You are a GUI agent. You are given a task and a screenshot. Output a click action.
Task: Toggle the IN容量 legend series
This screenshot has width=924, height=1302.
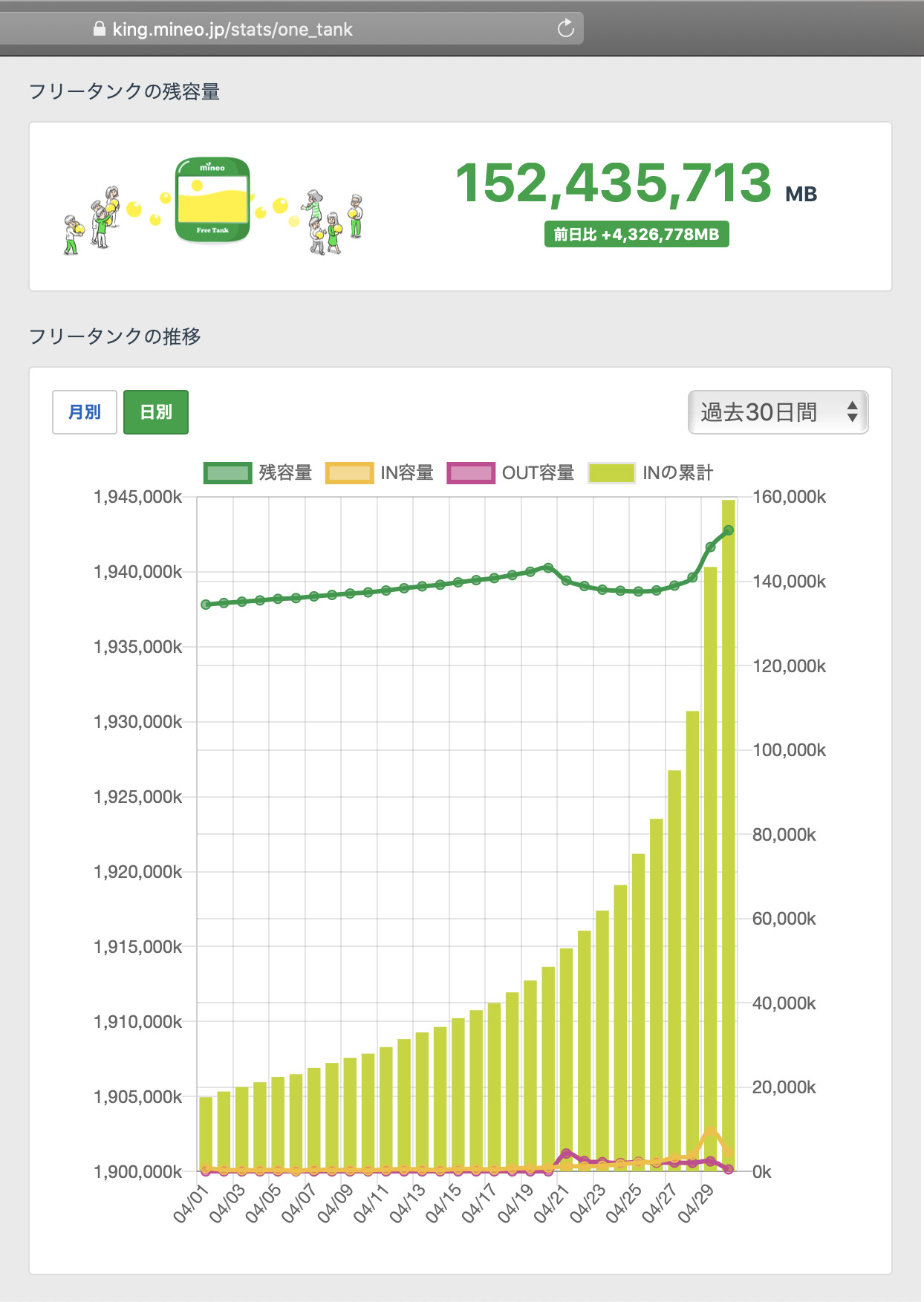tap(406, 473)
